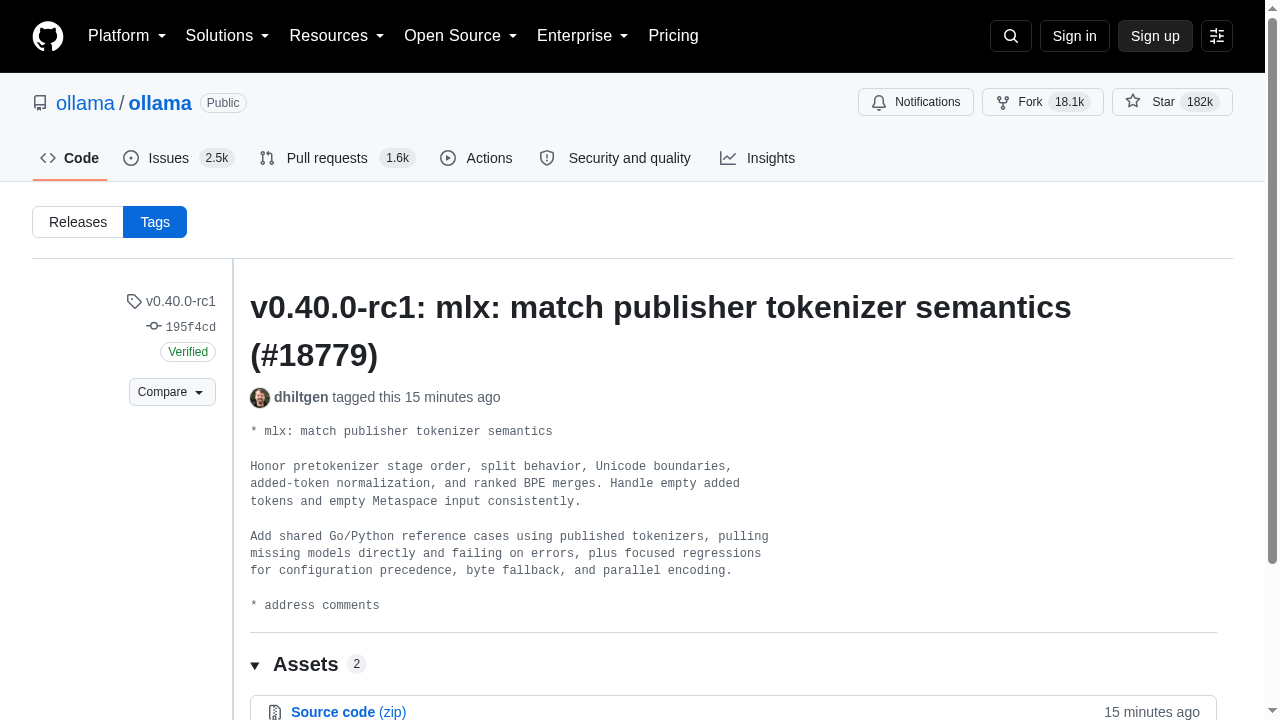Go to GitHub homepage via Octocat logo
The image size is (1280, 720).
[48, 36]
